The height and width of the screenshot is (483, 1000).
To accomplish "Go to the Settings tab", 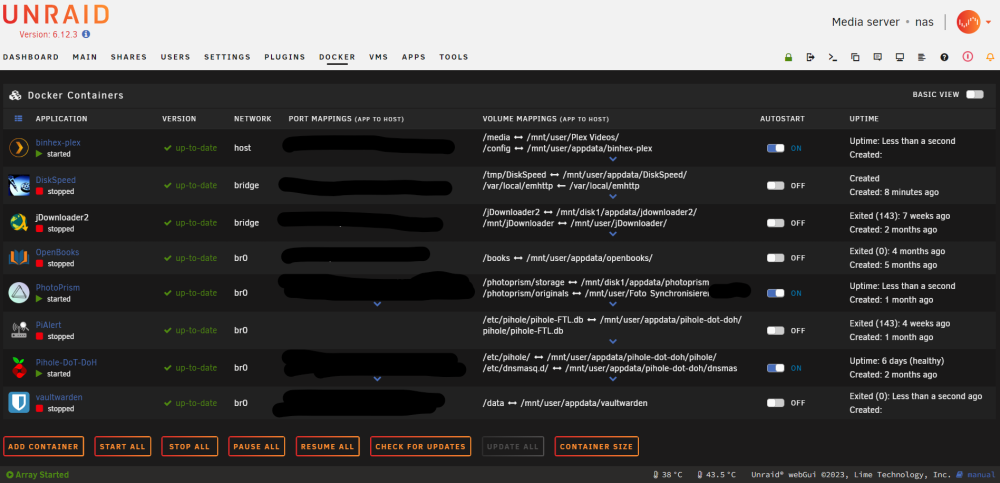I will click(227, 57).
